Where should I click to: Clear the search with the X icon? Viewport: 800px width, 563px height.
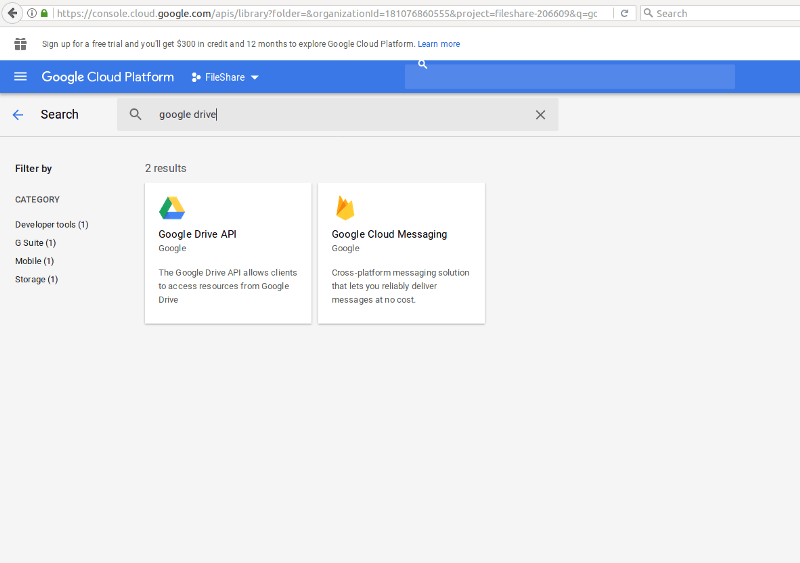click(540, 115)
